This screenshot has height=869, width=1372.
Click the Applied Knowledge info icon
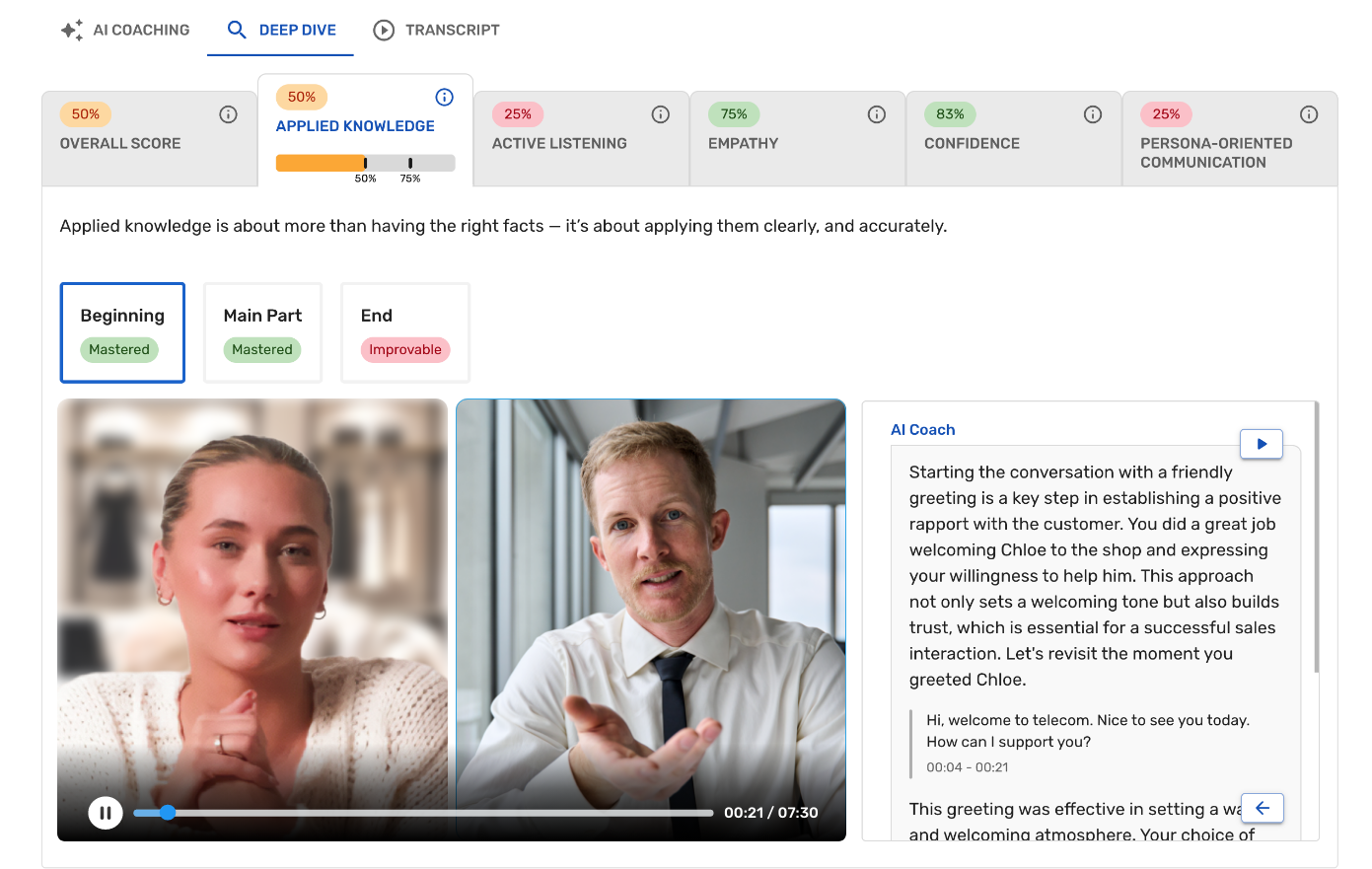(444, 97)
